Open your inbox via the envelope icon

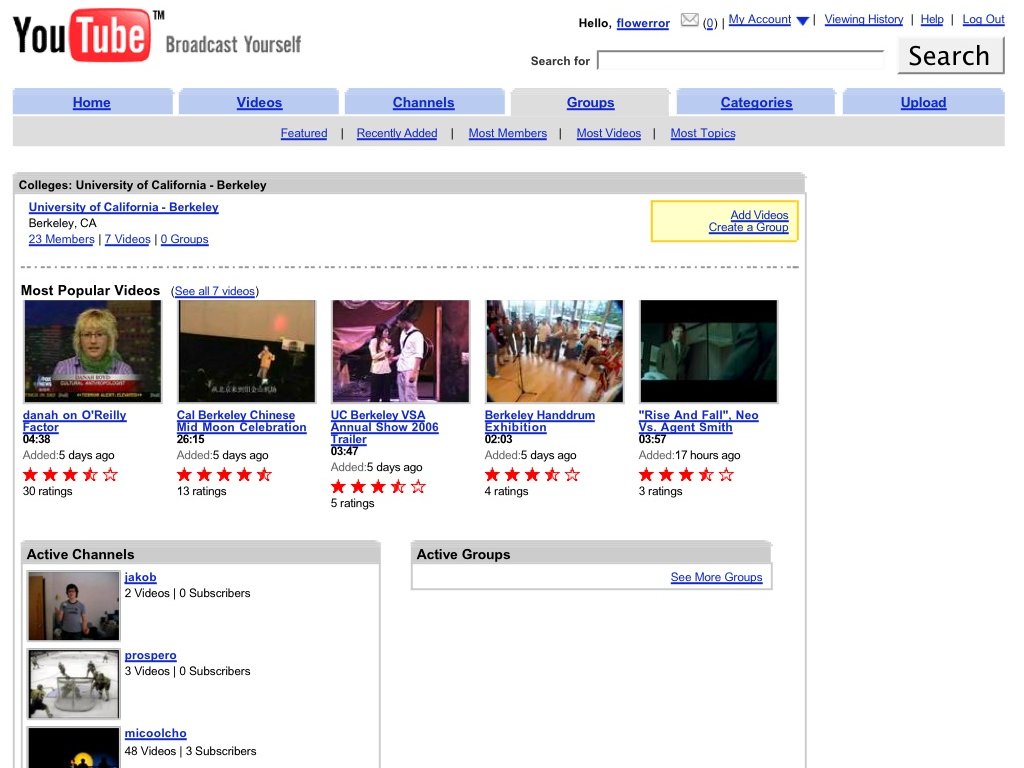(689, 18)
